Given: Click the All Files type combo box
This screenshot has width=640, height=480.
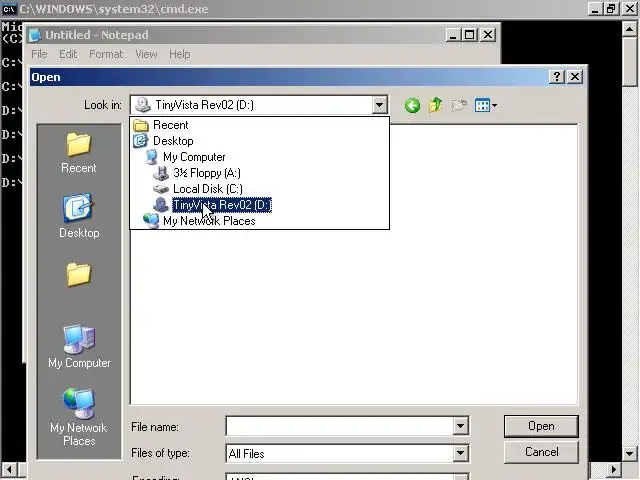Looking at the screenshot, I should pyautogui.click(x=347, y=453).
